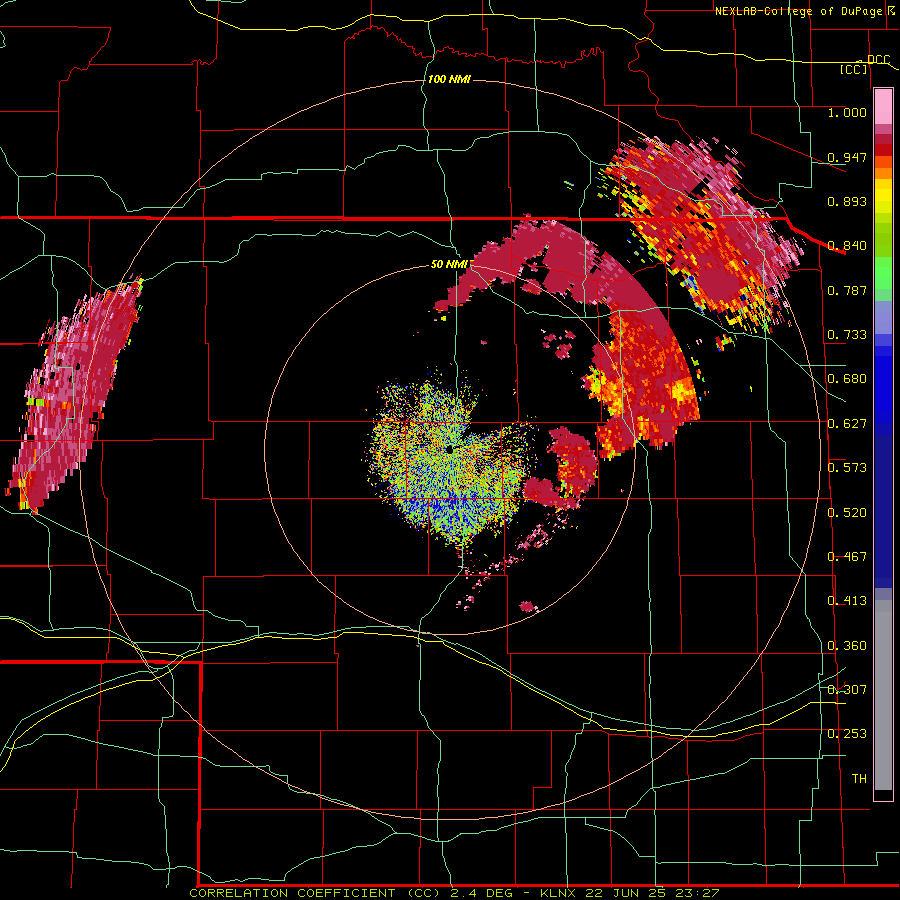Select the 0.840 scale value label

(x=847, y=246)
